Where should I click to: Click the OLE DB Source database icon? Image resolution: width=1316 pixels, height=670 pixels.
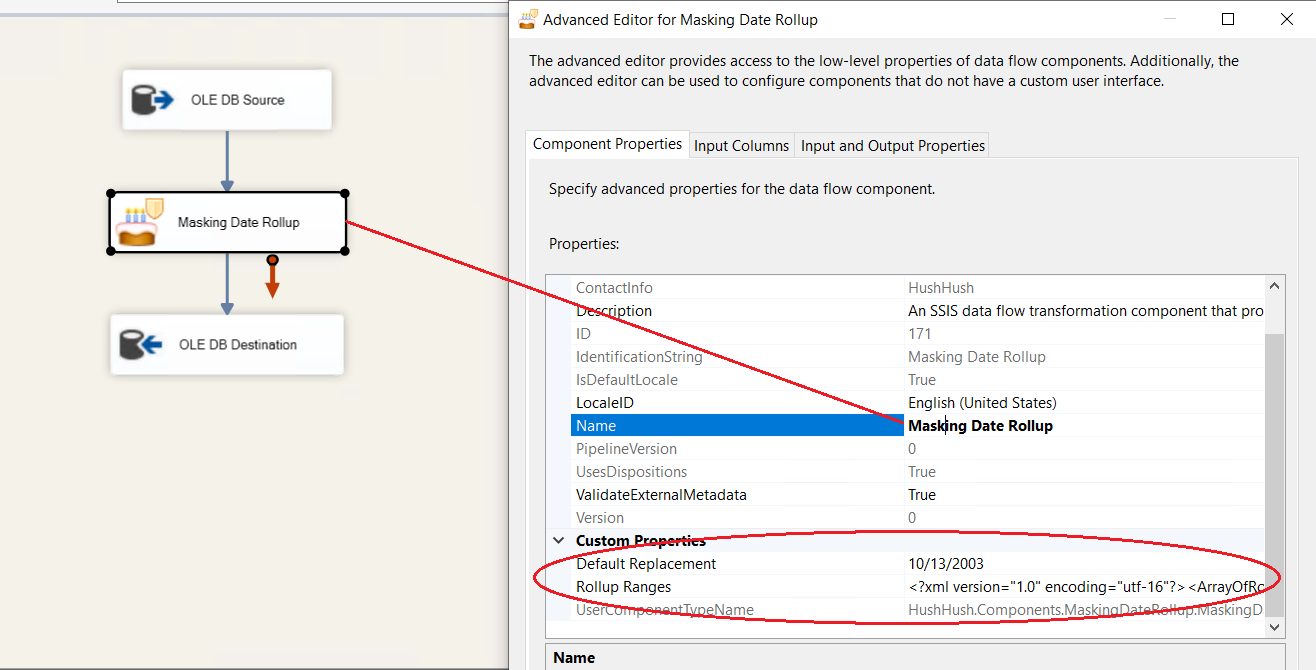coord(152,100)
